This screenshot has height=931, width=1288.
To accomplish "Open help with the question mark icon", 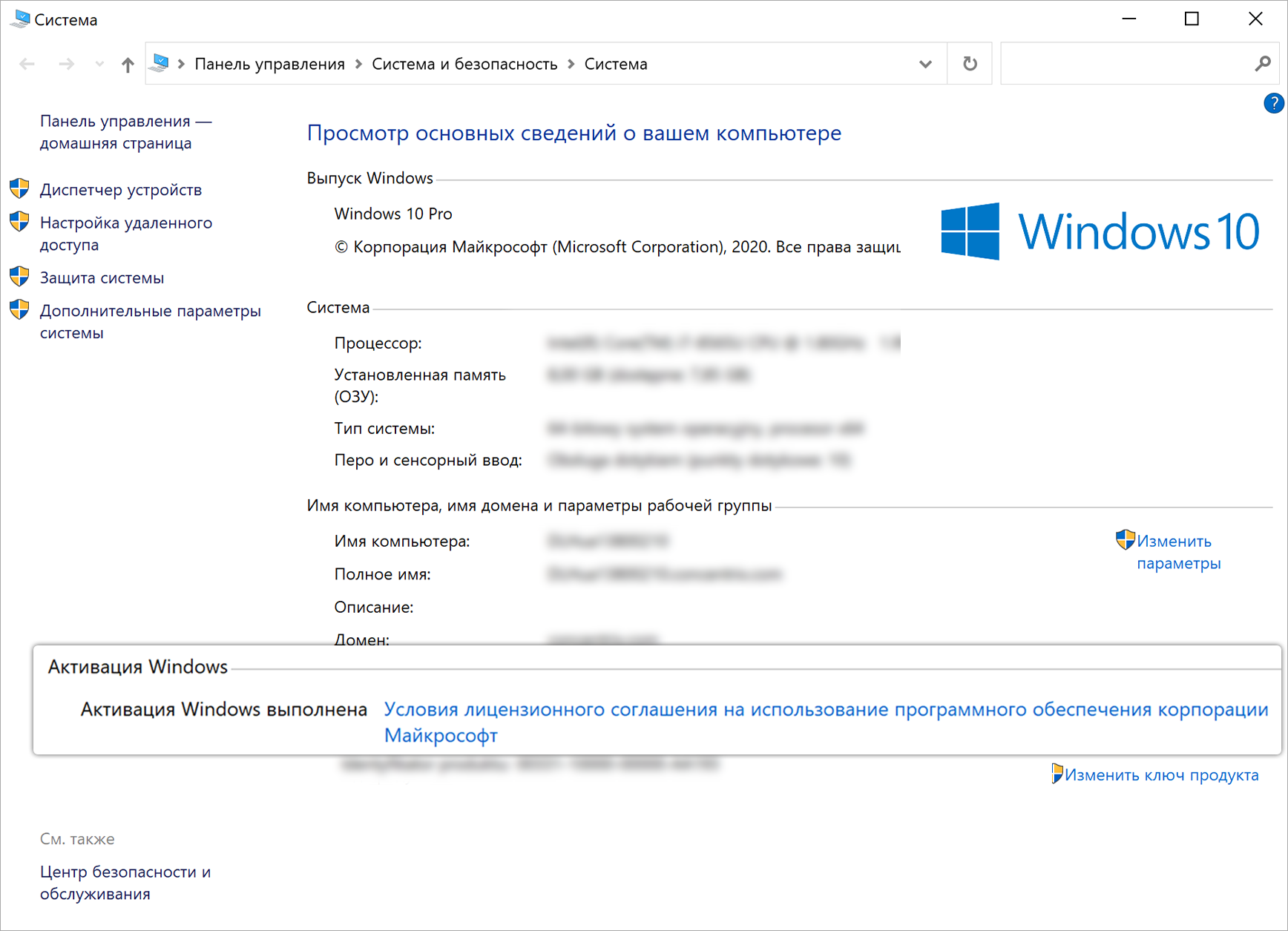I will tap(1274, 103).
